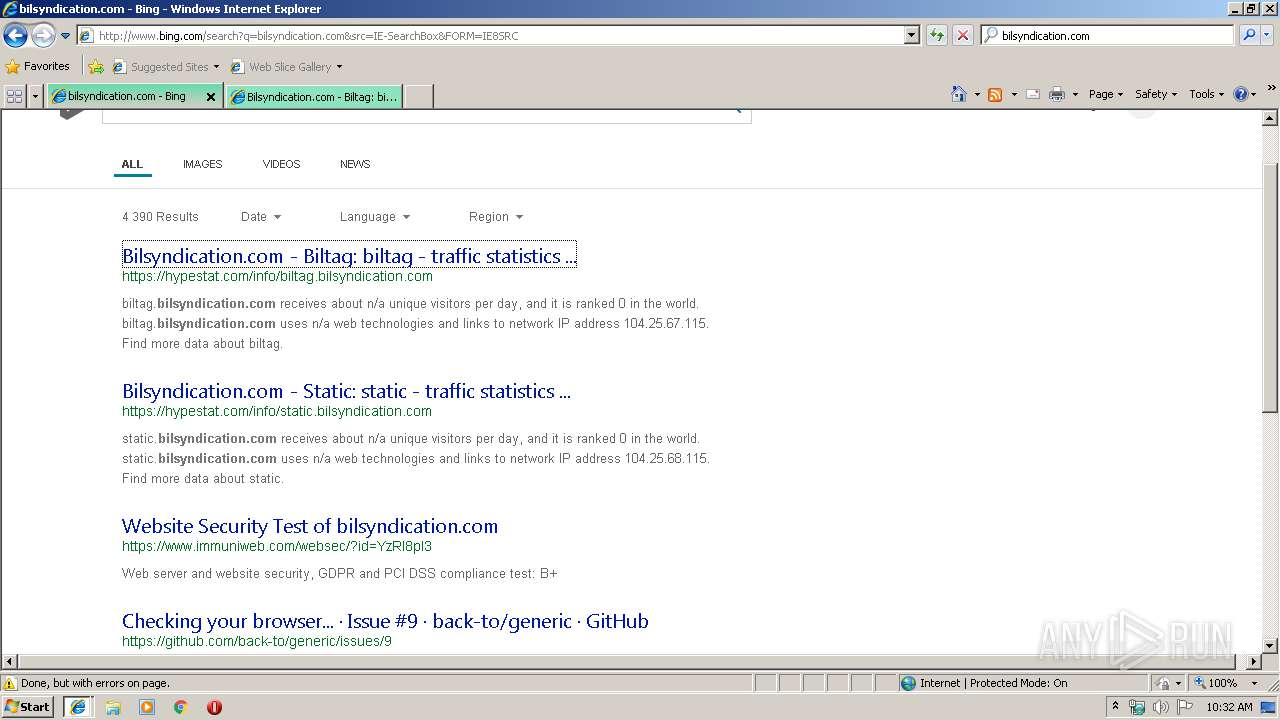1280x720 pixels.
Task: Open the Help question mark icon
Action: tap(1241, 94)
